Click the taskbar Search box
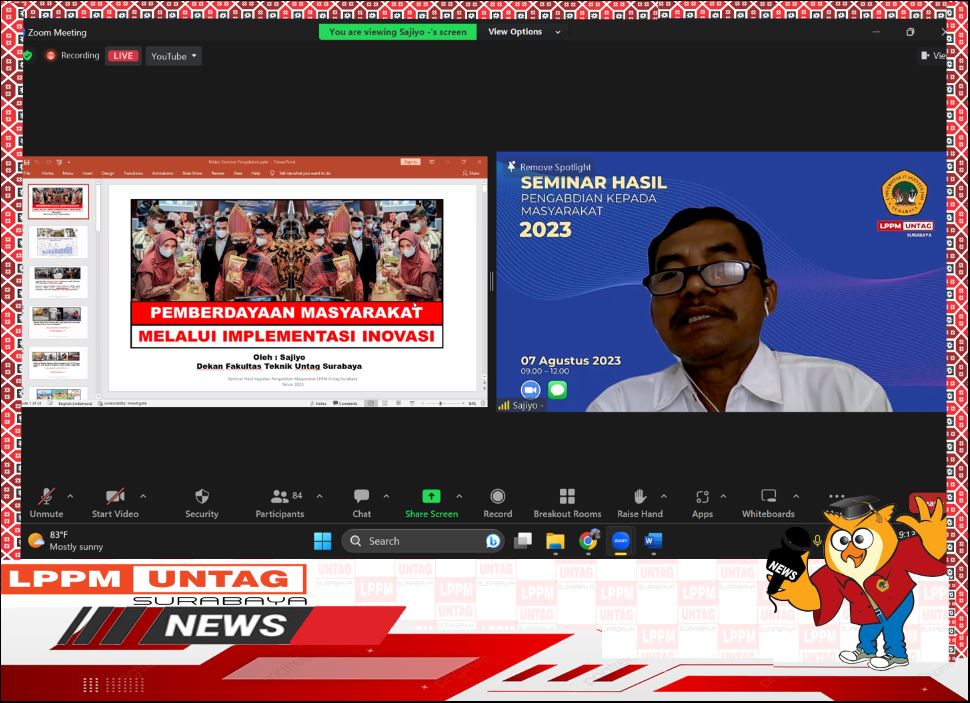 (423, 541)
